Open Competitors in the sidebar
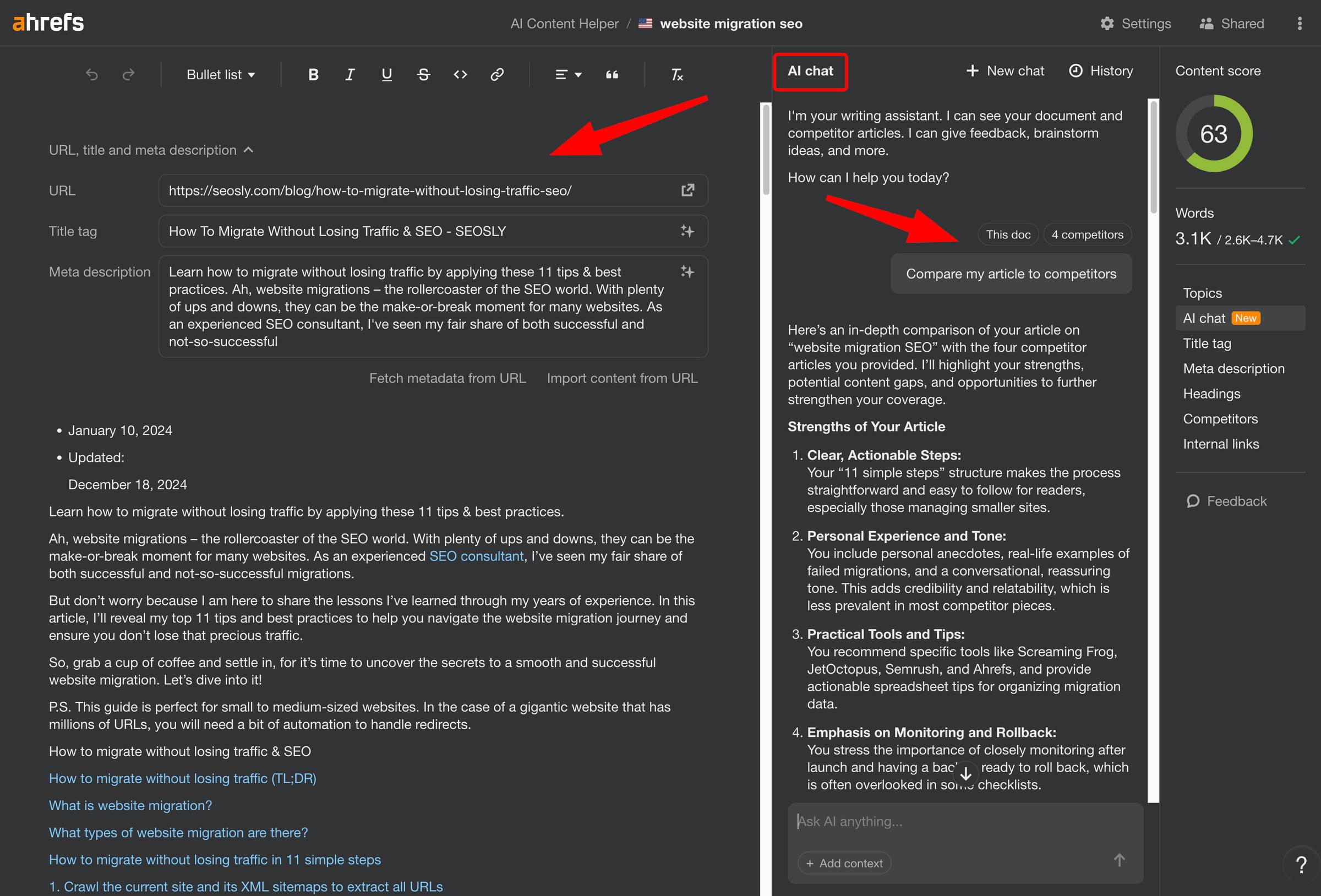 [1220, 418]
